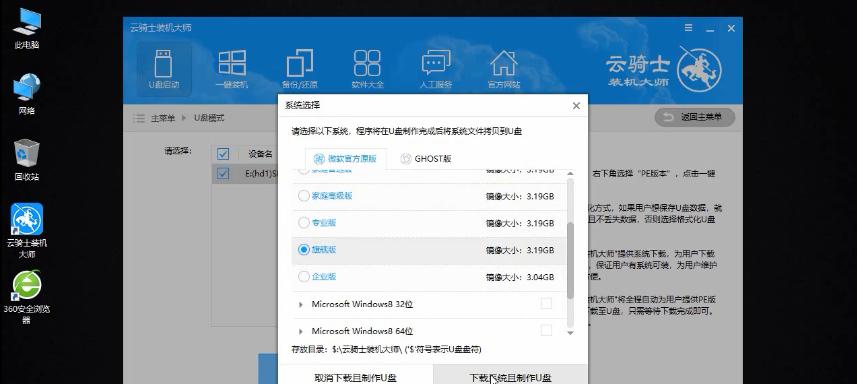Image resolution: width=857 pixels, height=384 pixels.
Task: Toggle the E:(hd1) device checkbox
Action: pos(222,174)
